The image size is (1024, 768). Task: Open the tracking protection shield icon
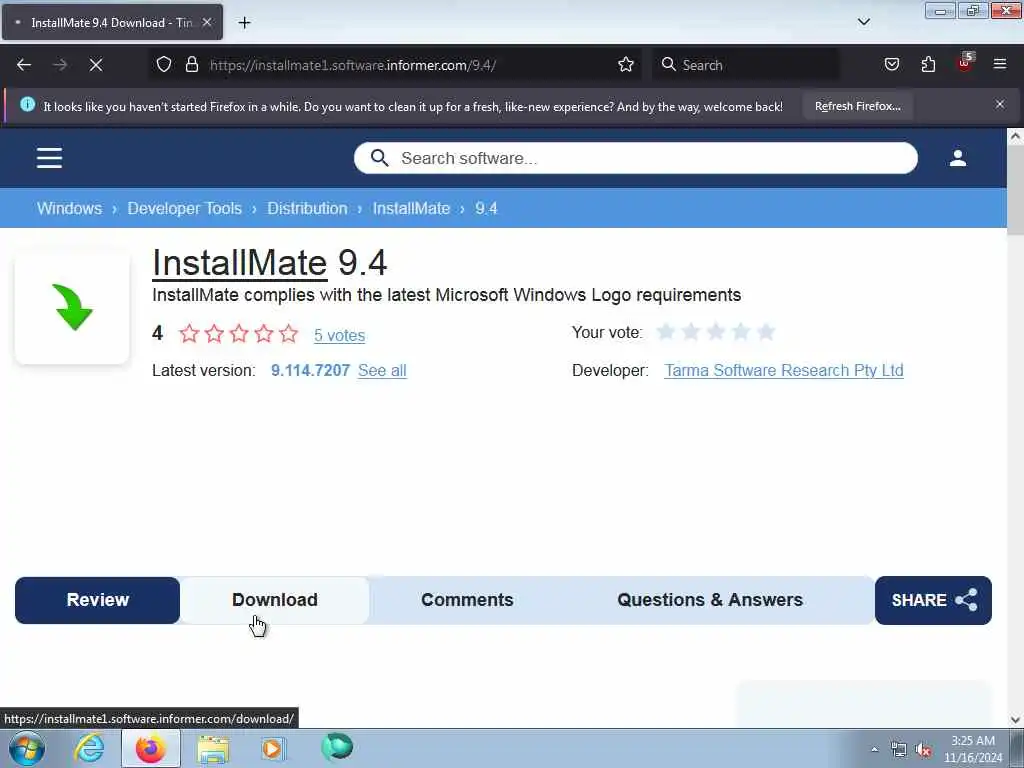click(164, 65)
